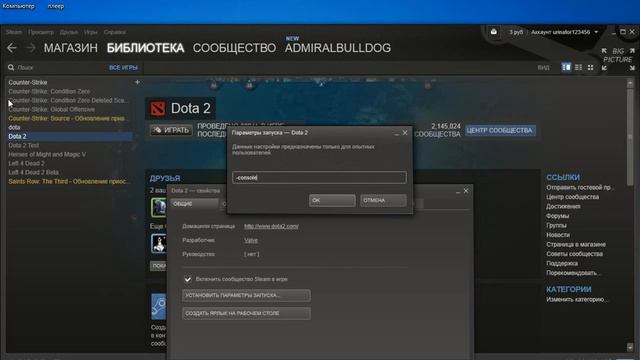Open Страница в магазине link
The width and height of the screenshot is (640, 360).
click(x=576, y=244)
